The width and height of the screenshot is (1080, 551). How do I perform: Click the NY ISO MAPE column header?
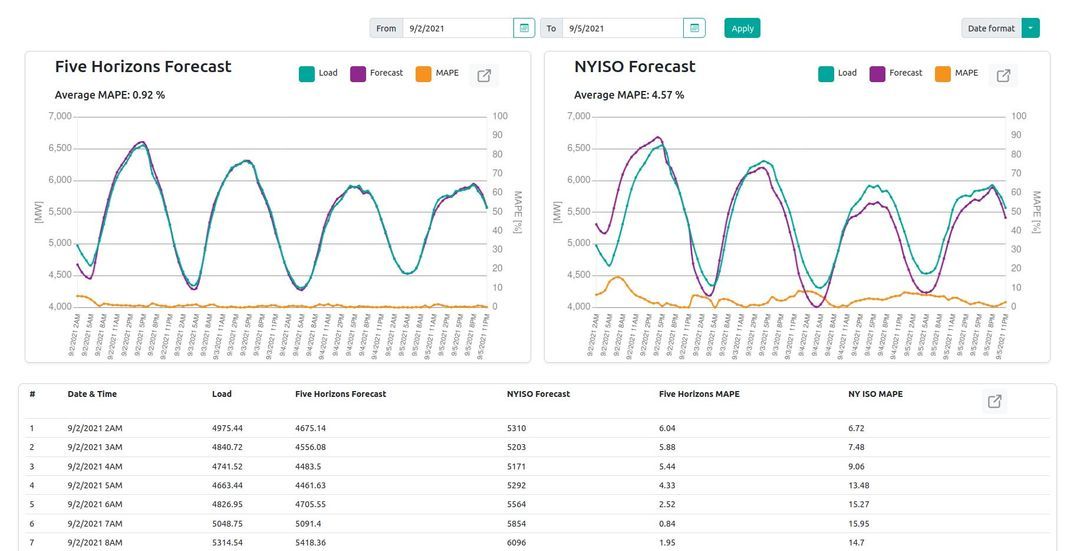[875, 394]
